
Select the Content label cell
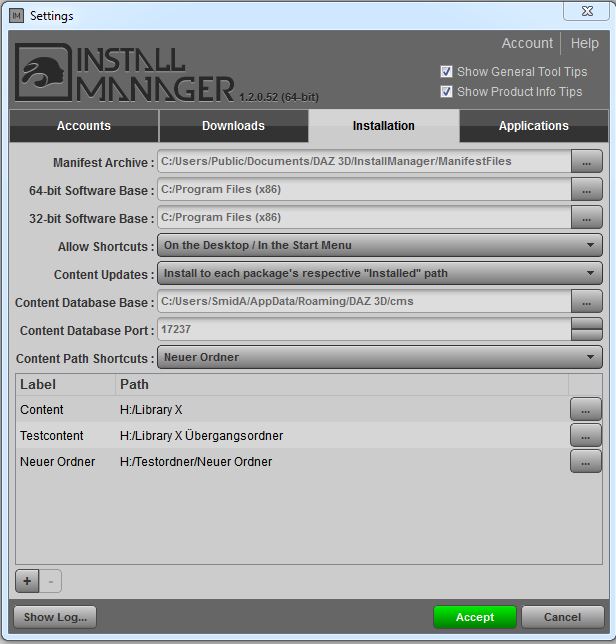(41, 409)
